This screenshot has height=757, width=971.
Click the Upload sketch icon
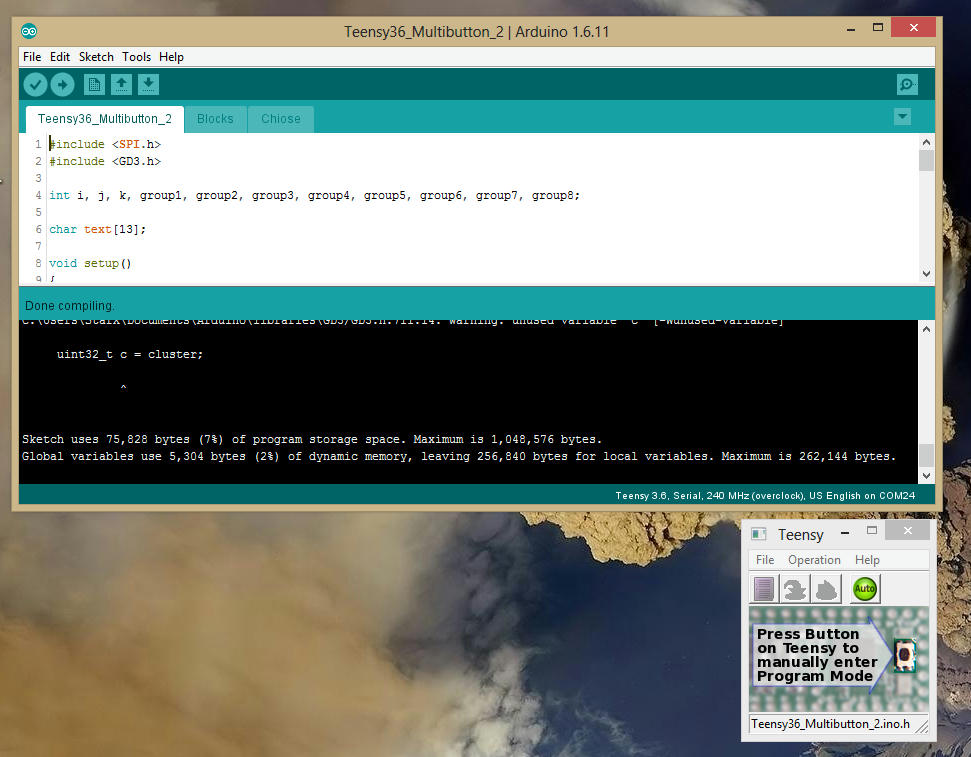point(62,84)
